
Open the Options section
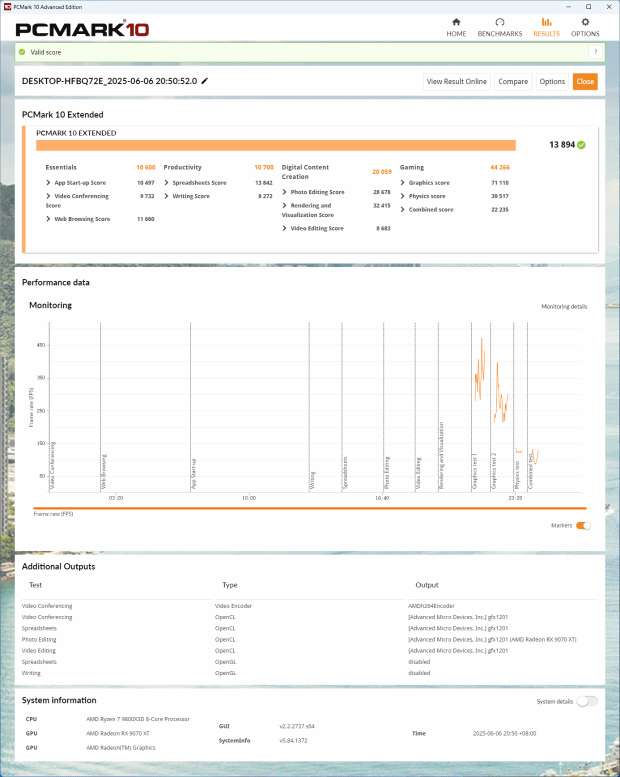[585, 28]
